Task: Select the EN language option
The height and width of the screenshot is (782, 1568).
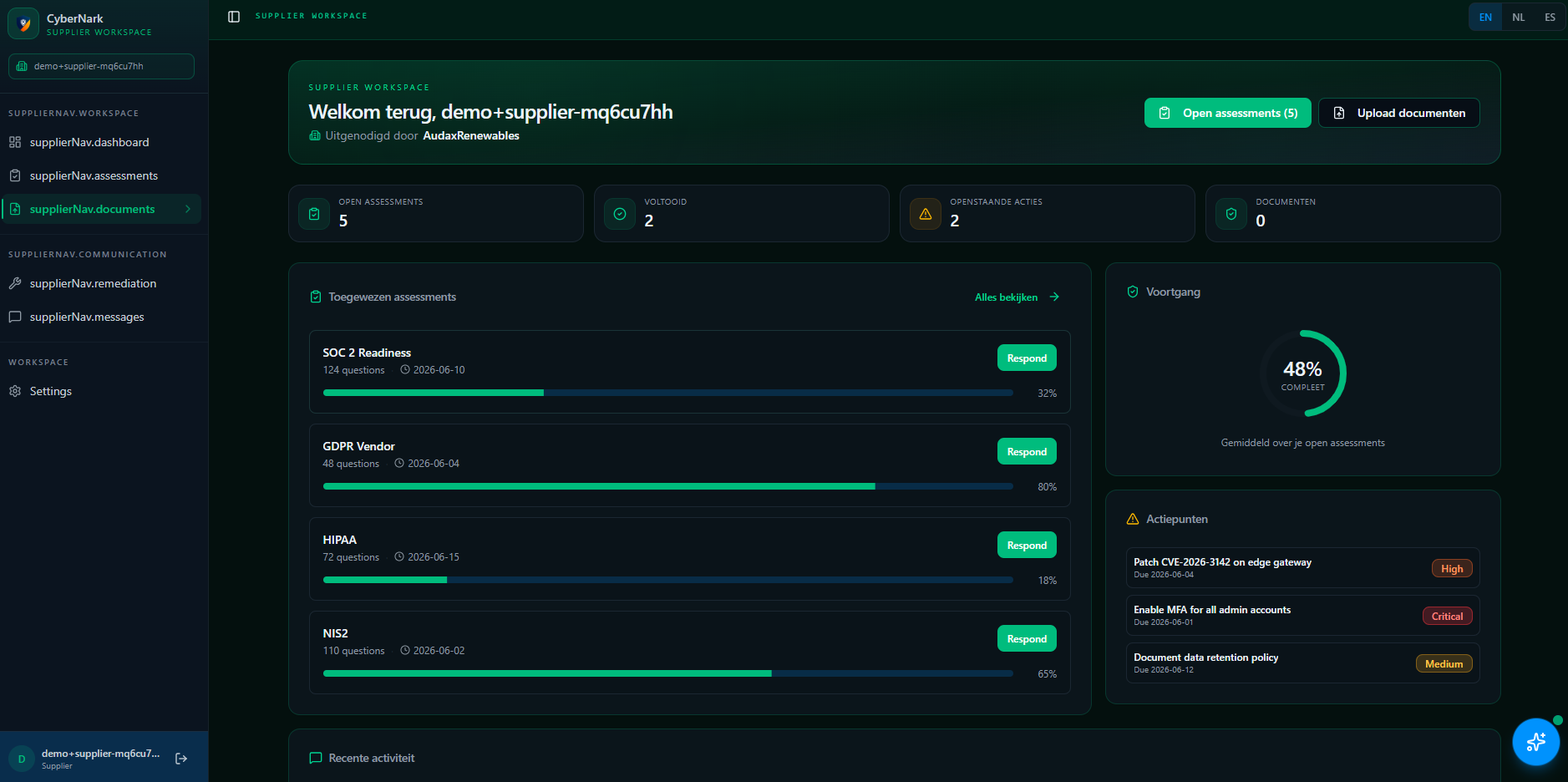Action: [x=1485, y=17]
